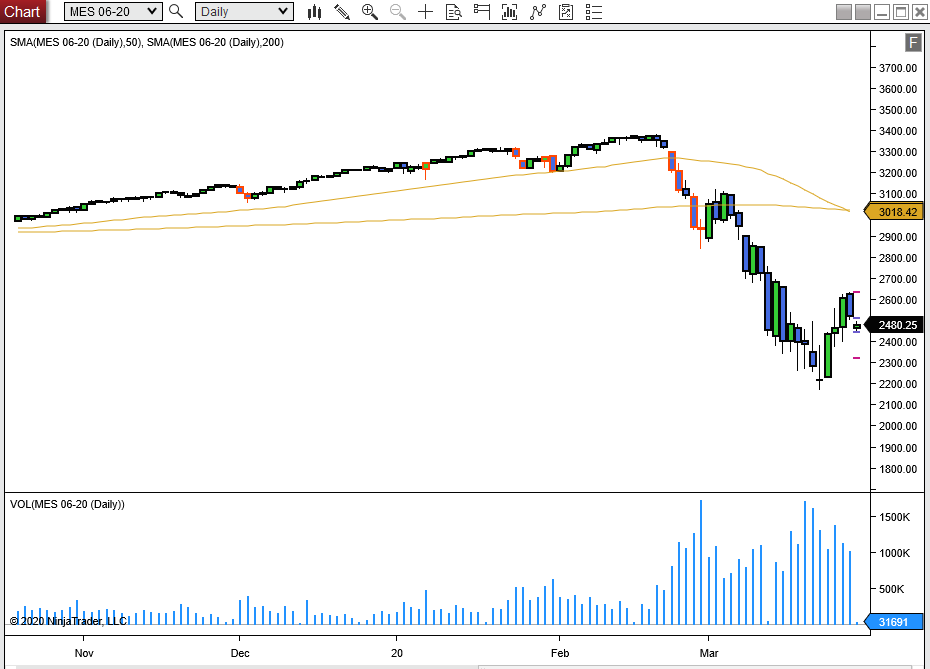Click the 1500K volume axis label
The height and width of the screenshot is (669, 930).
tap(894, 517)
